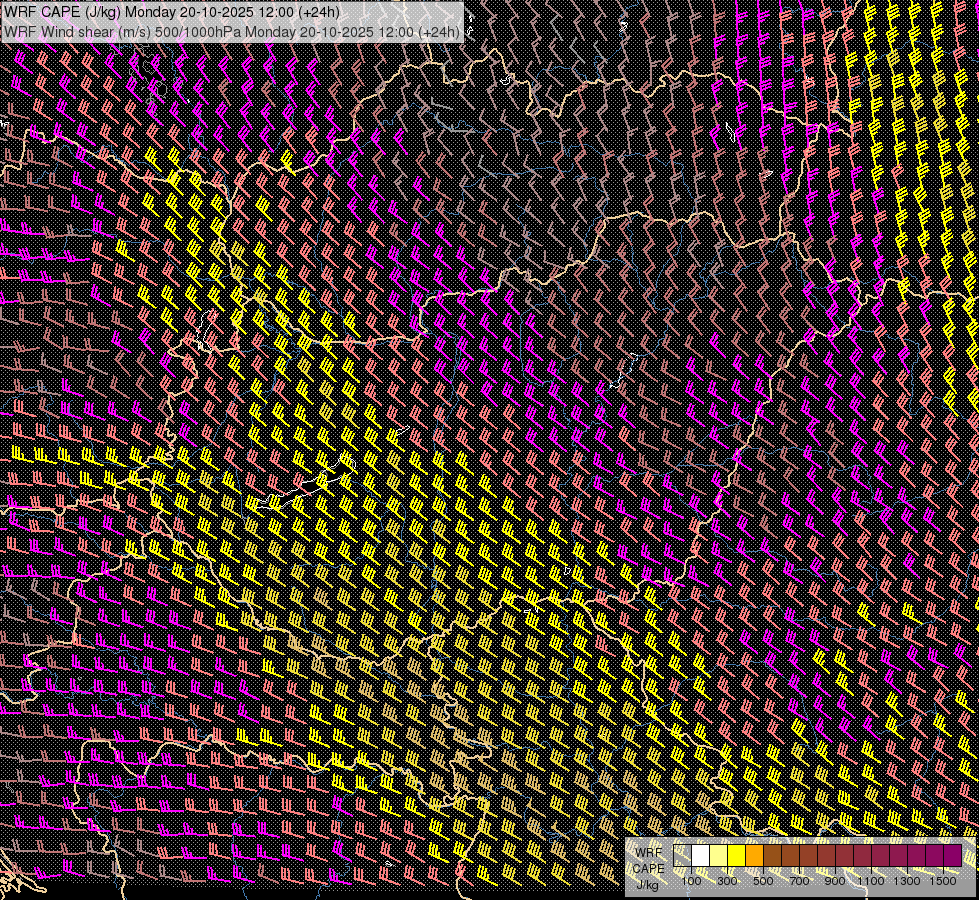Click the 1500 label on the legend
The image size is (979, 900).
click(x=943, y=881)
